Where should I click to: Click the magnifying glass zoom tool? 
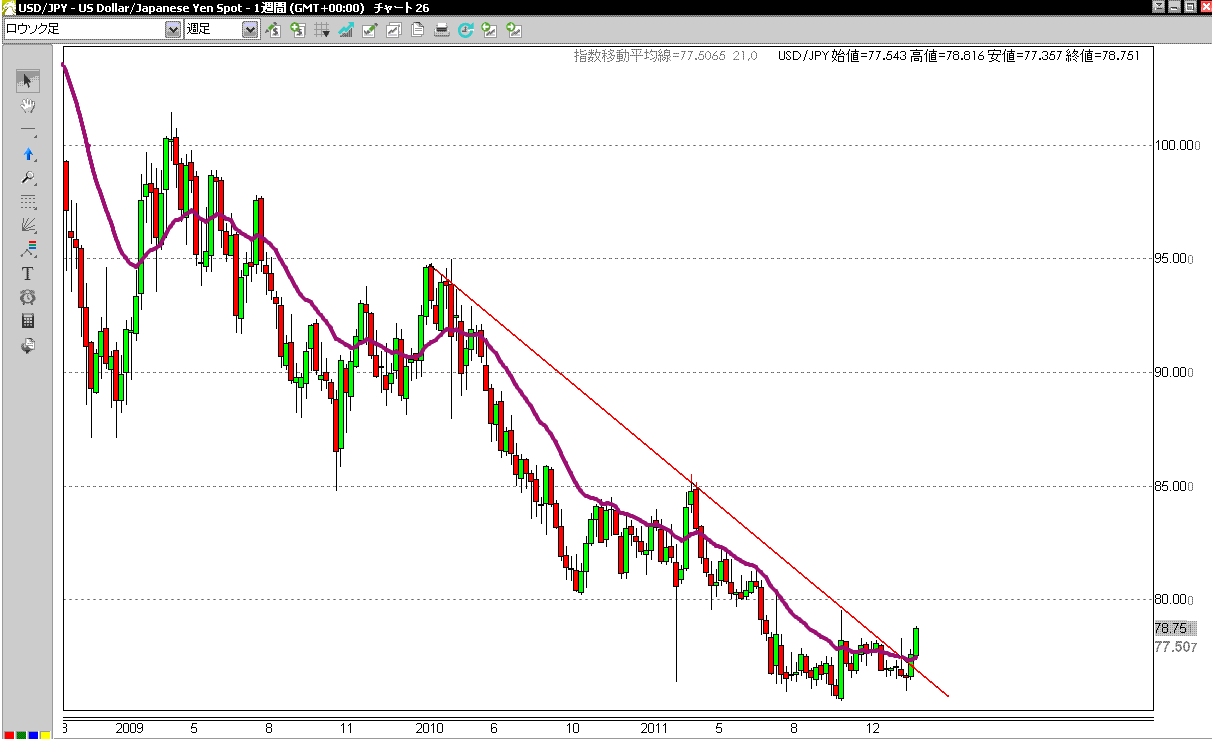pyautogui.click(x=28, y=178)
